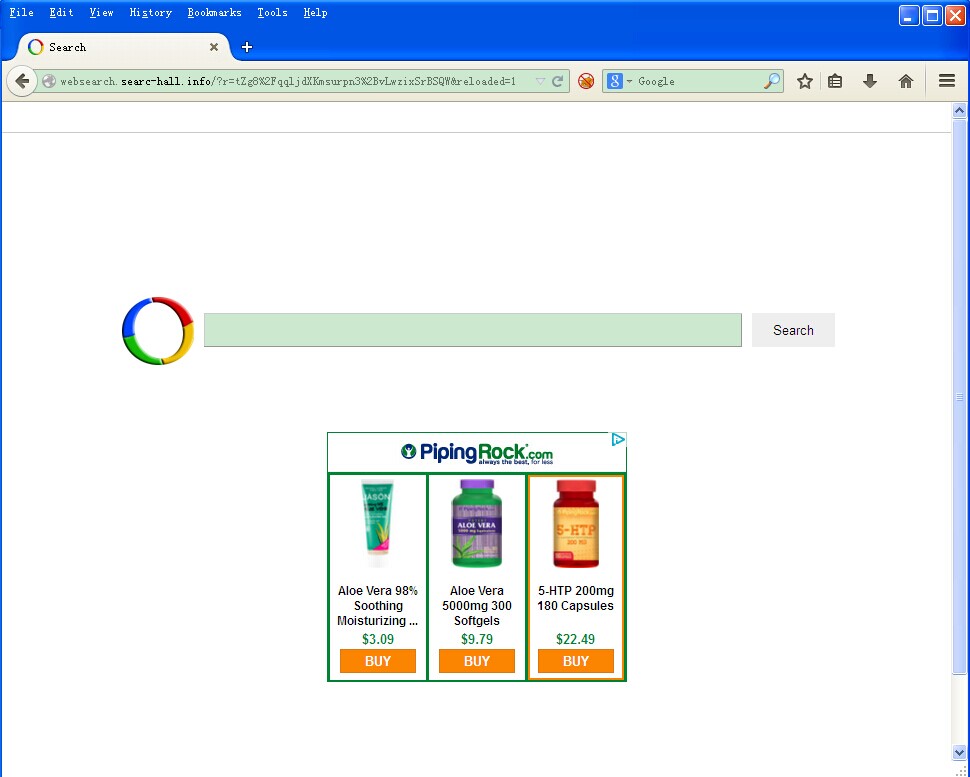Click BUY under 5-HTP 200mg Capsules

click(x=575, y=661)
